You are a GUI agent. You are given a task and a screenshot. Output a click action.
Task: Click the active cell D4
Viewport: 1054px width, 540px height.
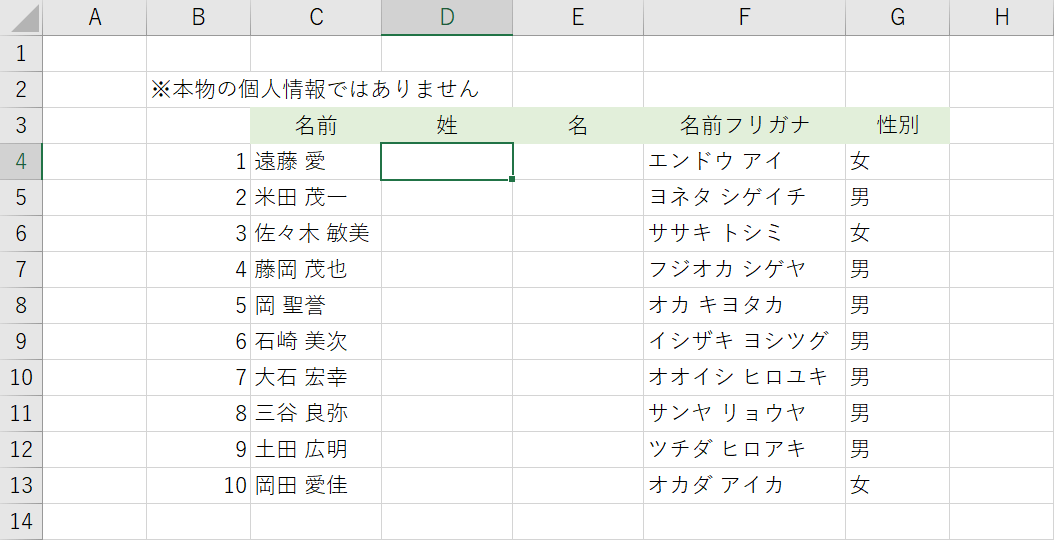click(x=447, y=161)
